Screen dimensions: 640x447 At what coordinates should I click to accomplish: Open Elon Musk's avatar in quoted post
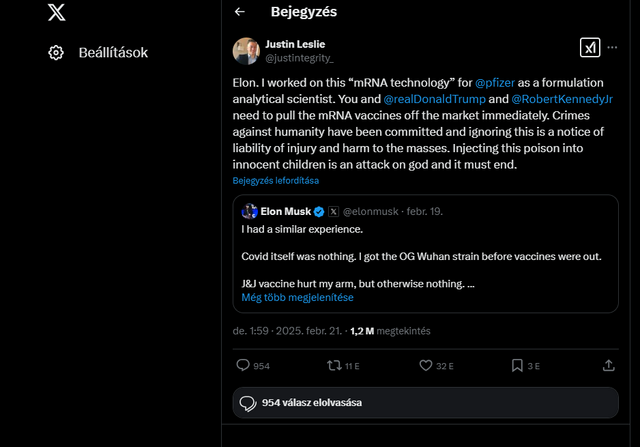[x=249, y=212]
